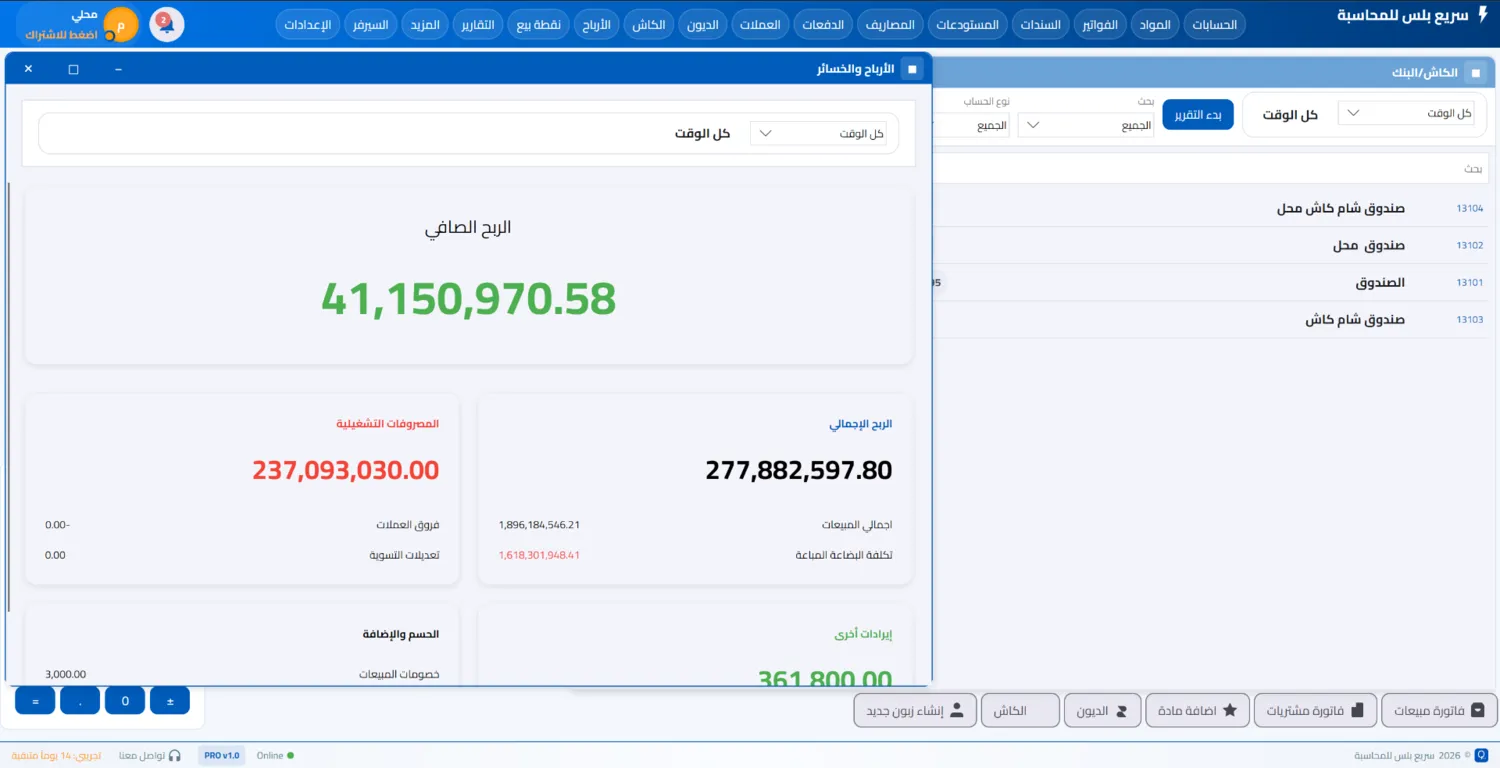The image size is (1500, 768).
Task: Click account code 13104
Action: coord(1469,209)
